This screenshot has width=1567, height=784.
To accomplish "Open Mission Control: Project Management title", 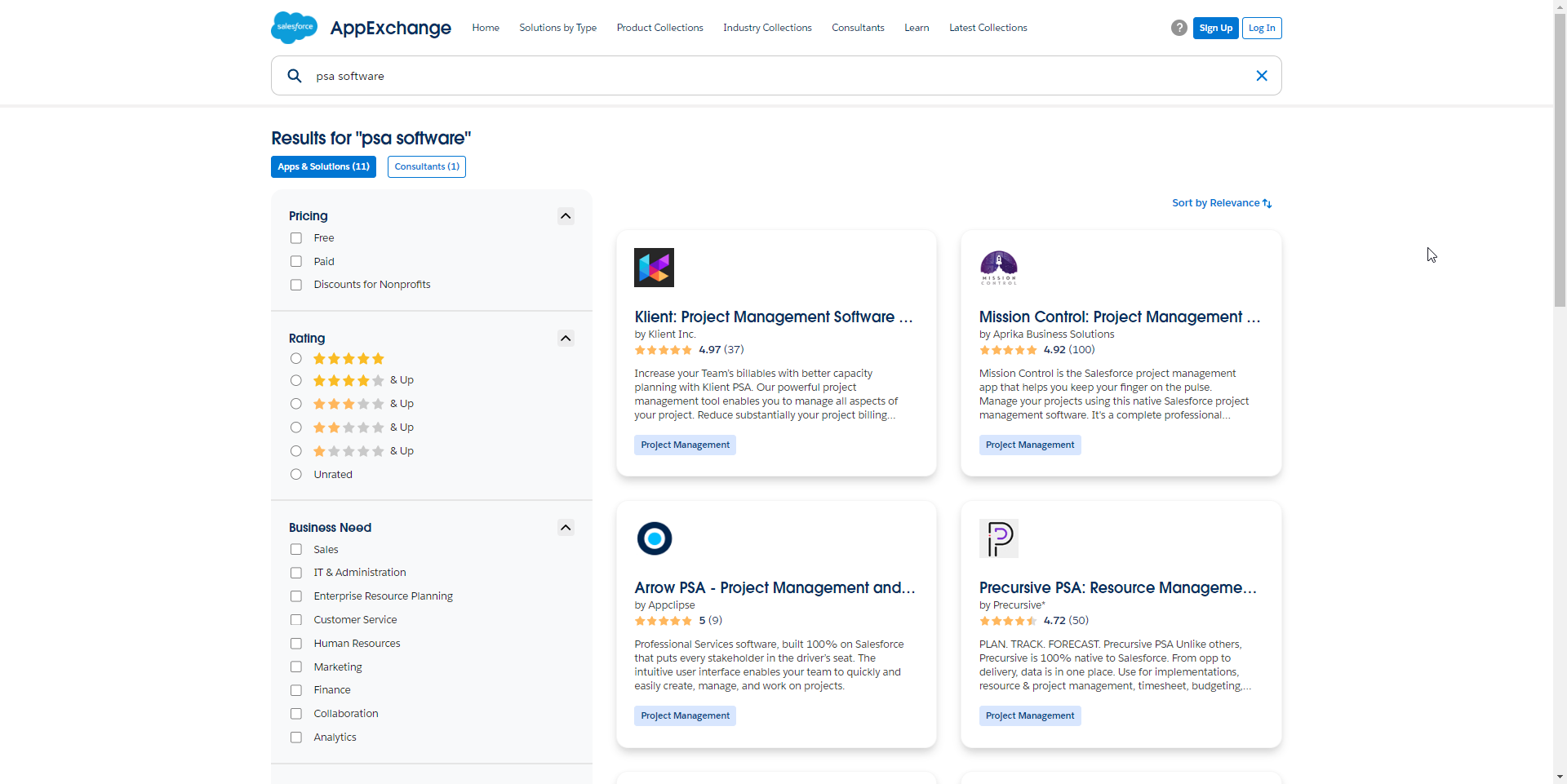I will (1120, 317).
